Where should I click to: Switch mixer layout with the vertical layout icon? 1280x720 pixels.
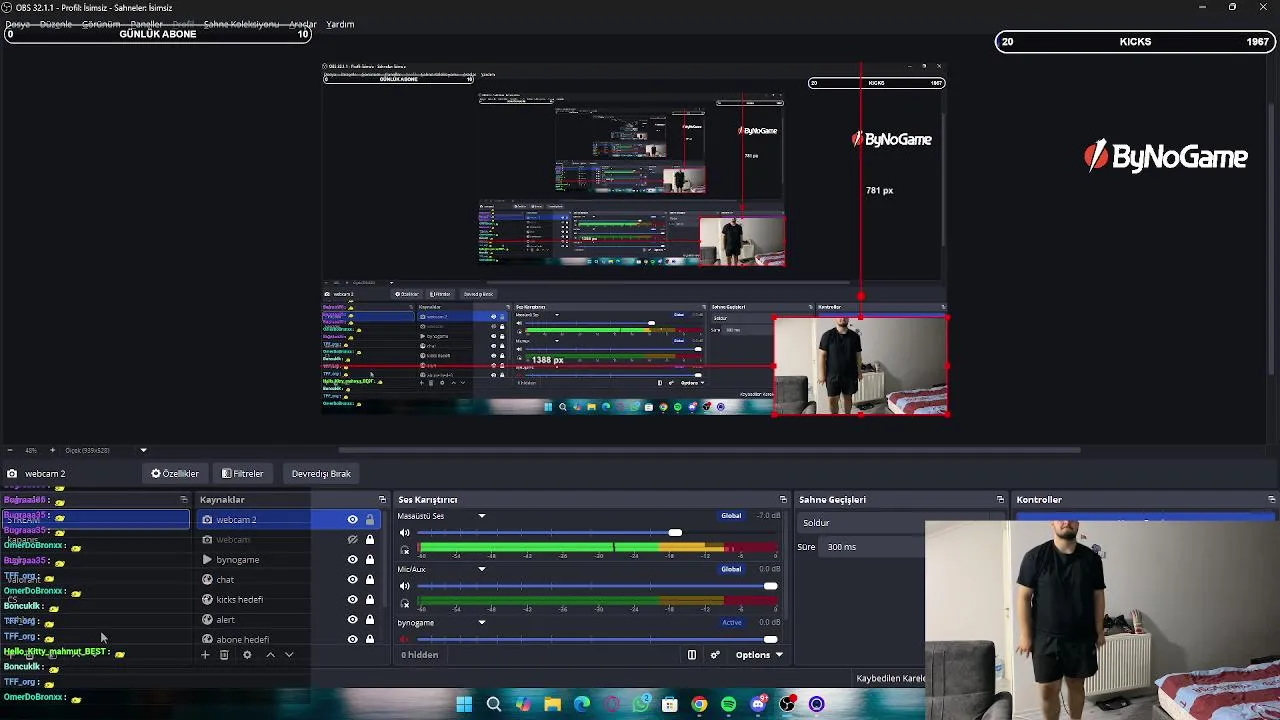point(691,655)
